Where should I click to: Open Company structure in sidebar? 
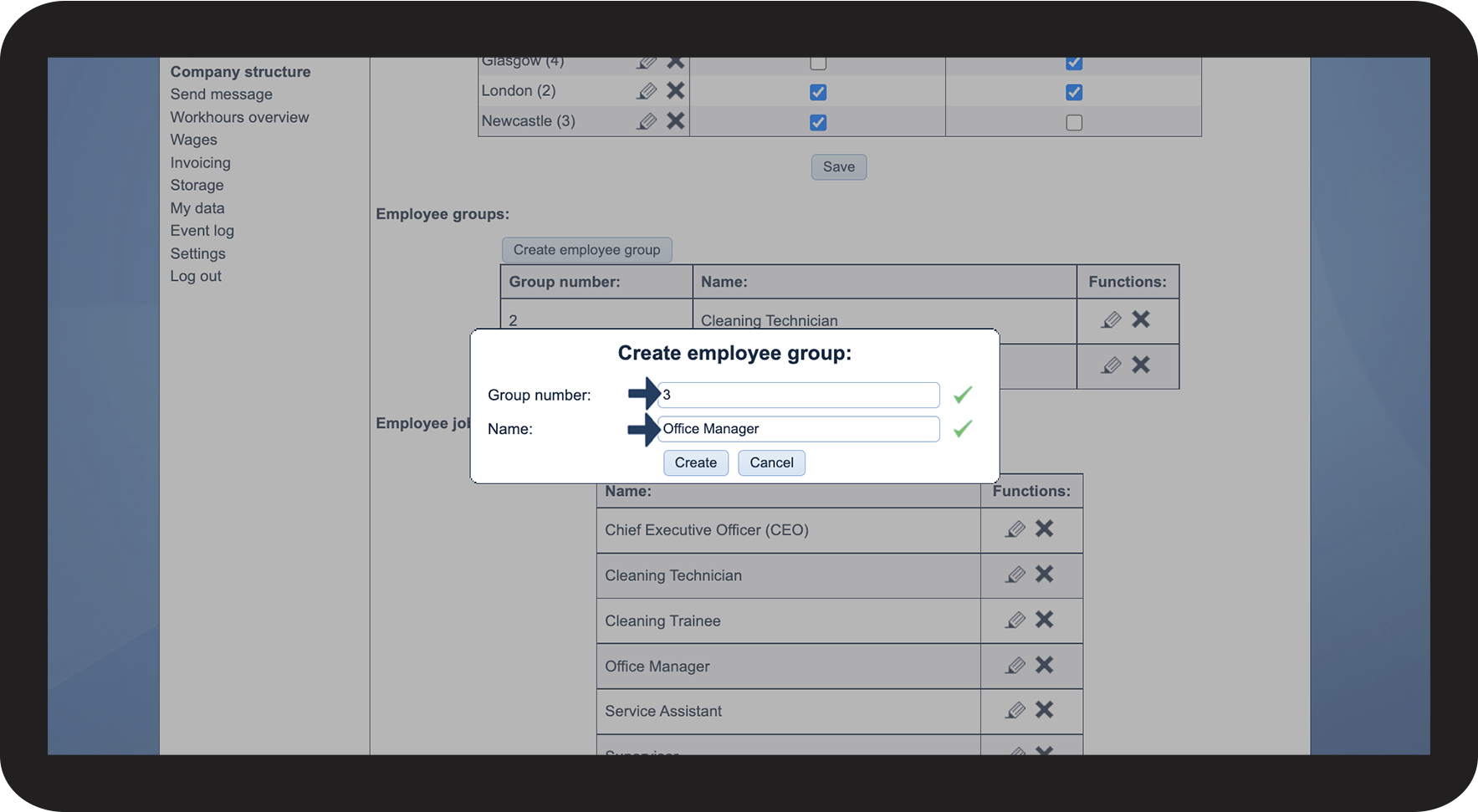tap(240, 72)
